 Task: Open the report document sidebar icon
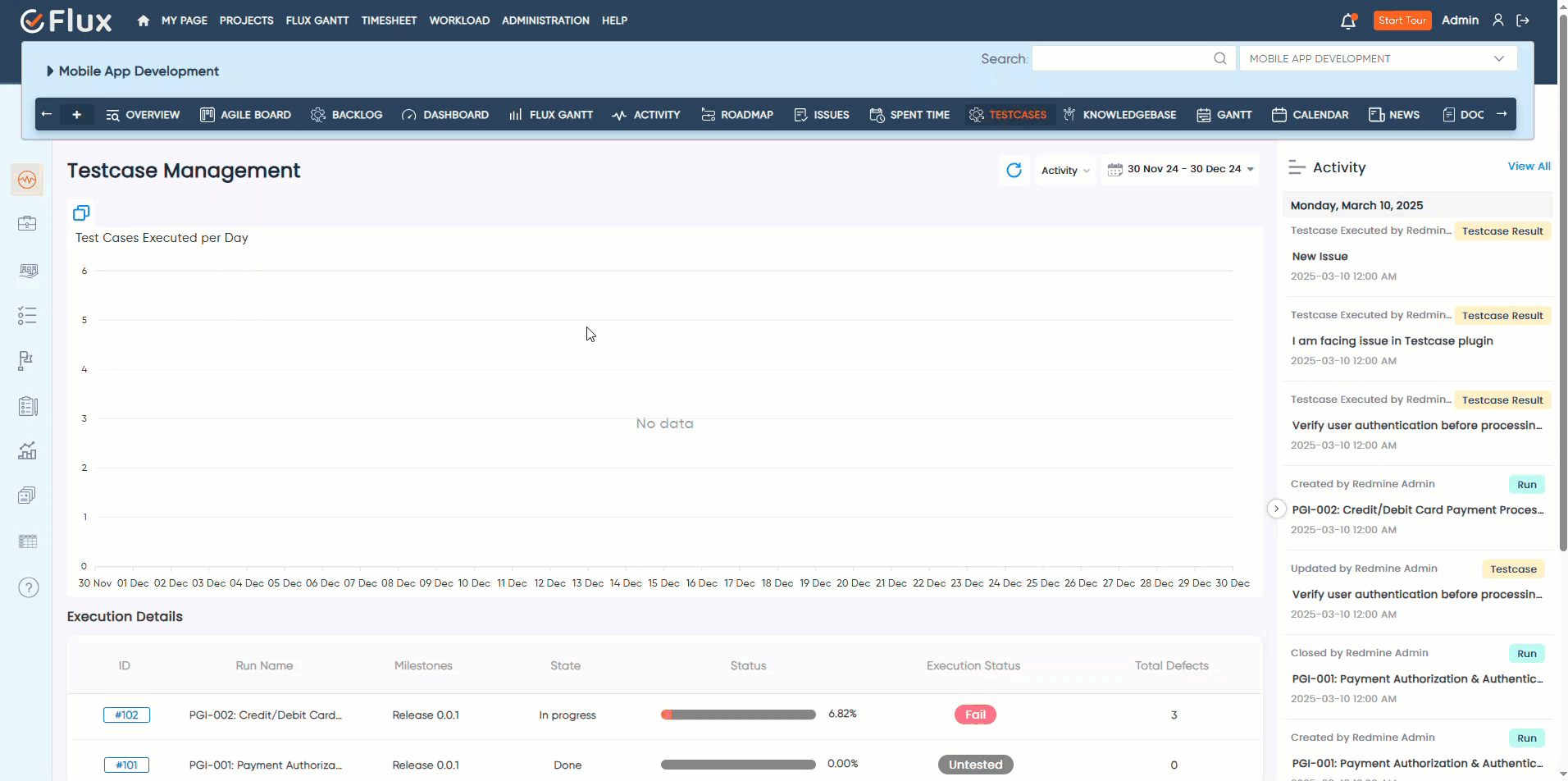[x=27, y=406]
